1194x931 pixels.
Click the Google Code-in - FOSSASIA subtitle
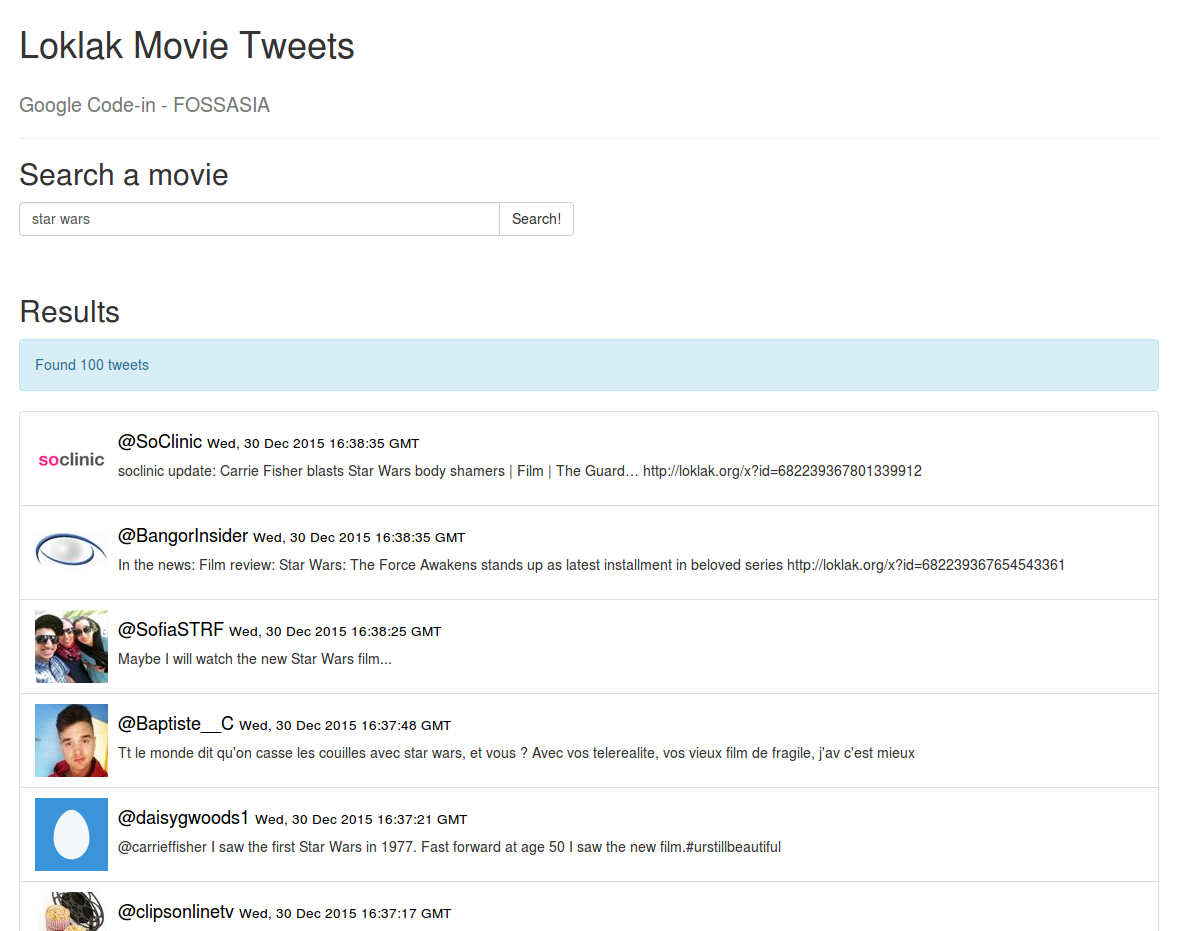pos(145,105)
